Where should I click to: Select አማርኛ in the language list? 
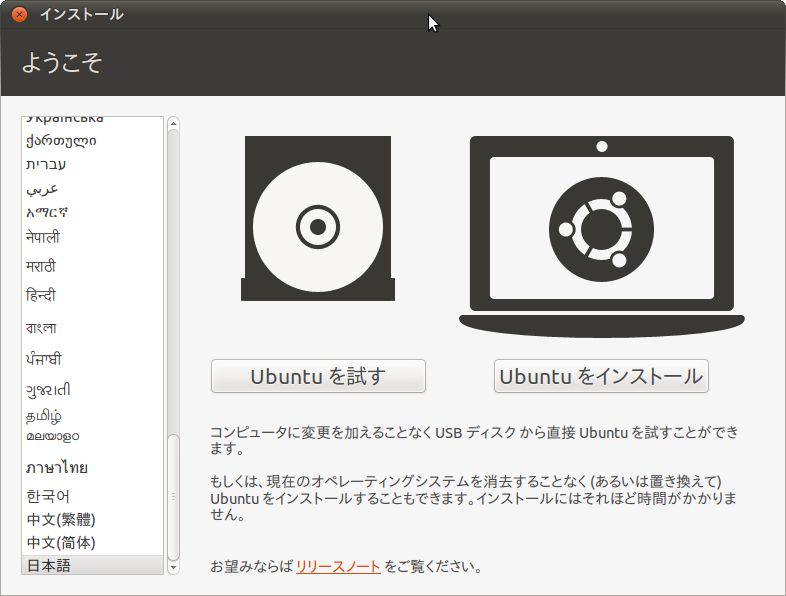[x=92, y=213]
